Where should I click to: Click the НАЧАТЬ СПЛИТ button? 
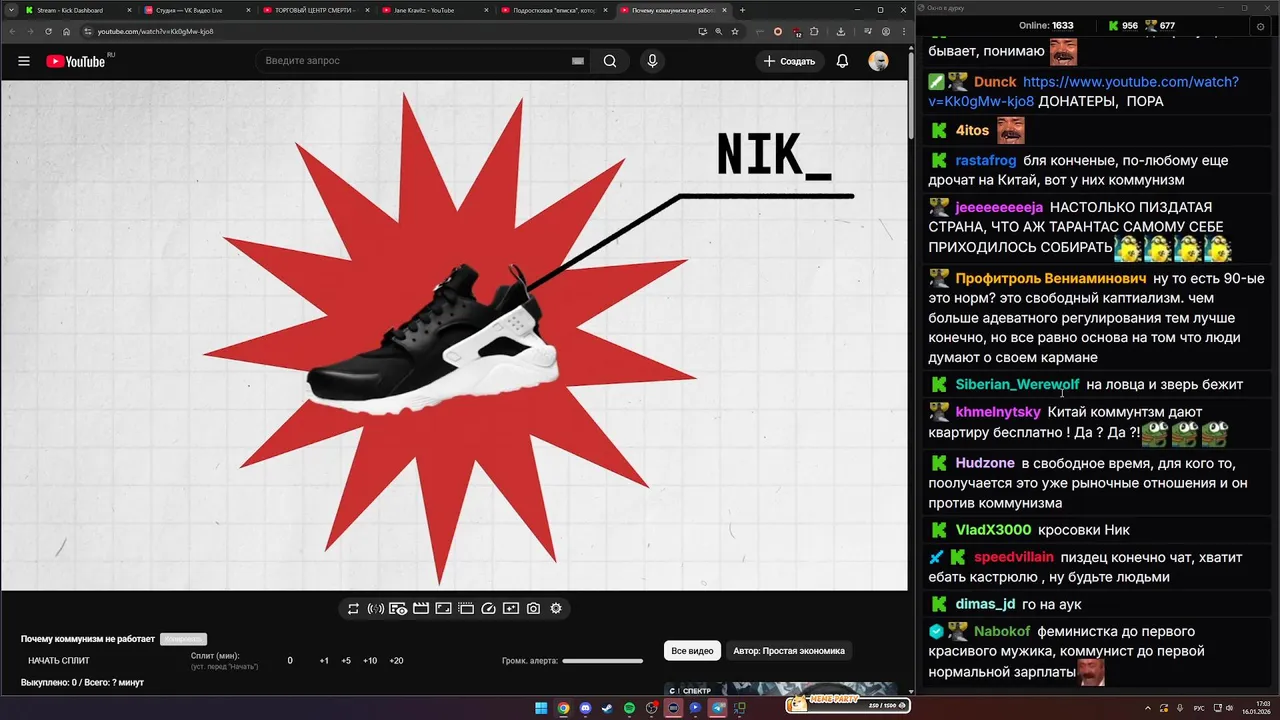tap(59, 661)
